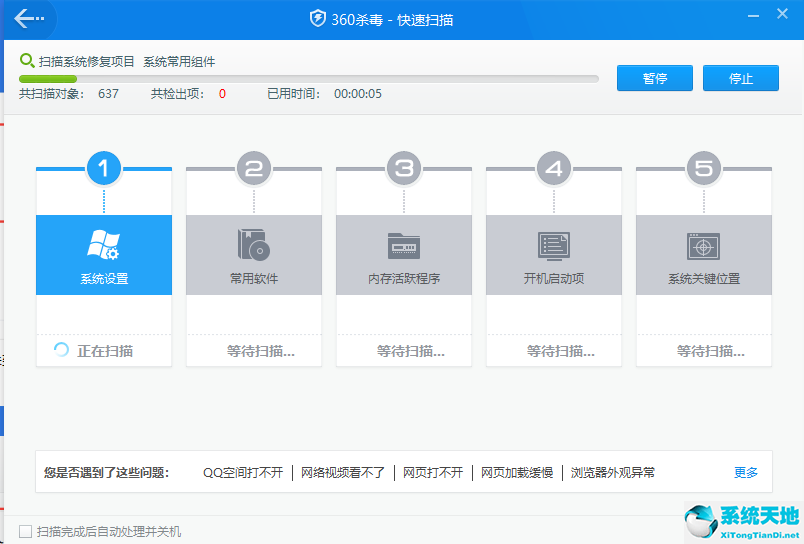Click the 360杀毒 - 快速扫描 title

[392, 19]
